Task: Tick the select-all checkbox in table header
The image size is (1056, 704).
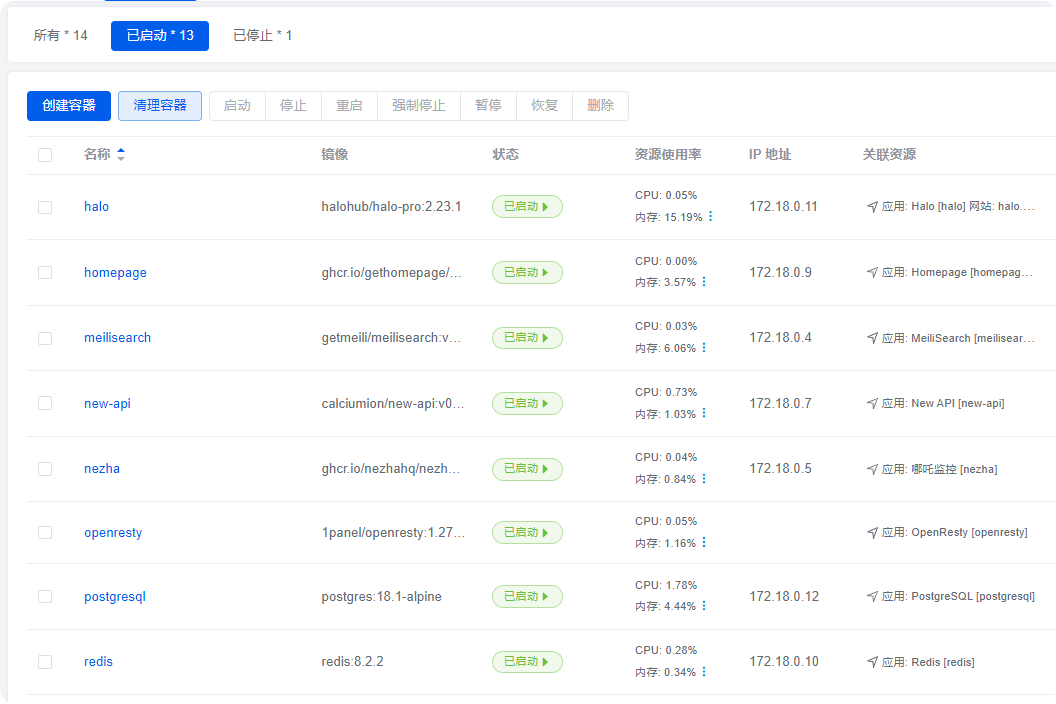Action: point(45,154)
